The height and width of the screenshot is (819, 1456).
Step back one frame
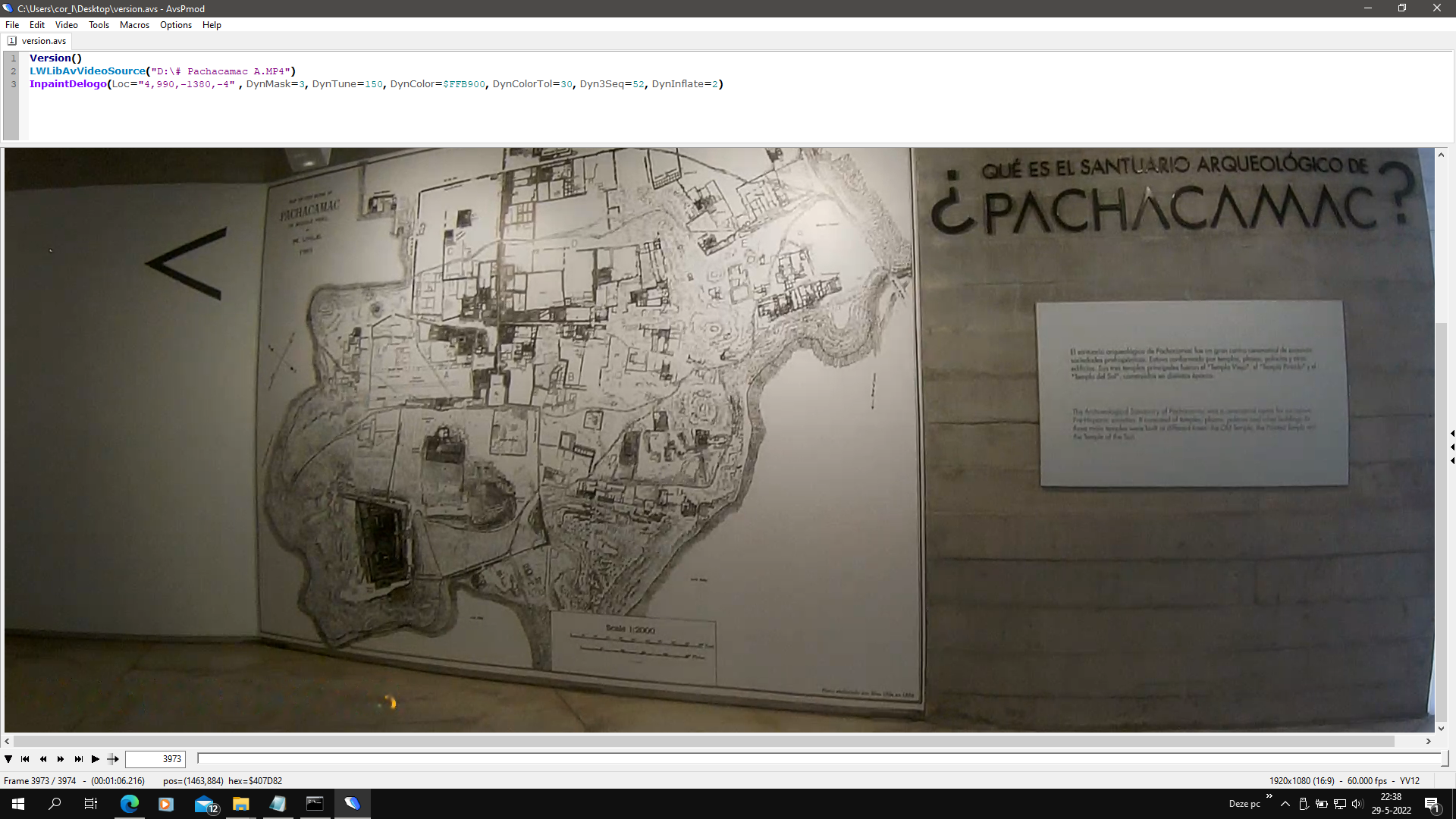click(x=43, y=759)
